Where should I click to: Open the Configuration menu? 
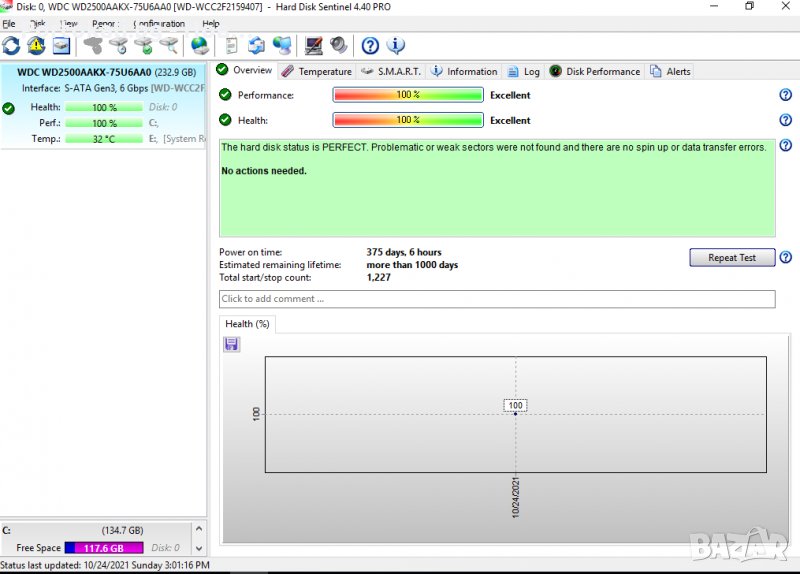pos(159,24)
